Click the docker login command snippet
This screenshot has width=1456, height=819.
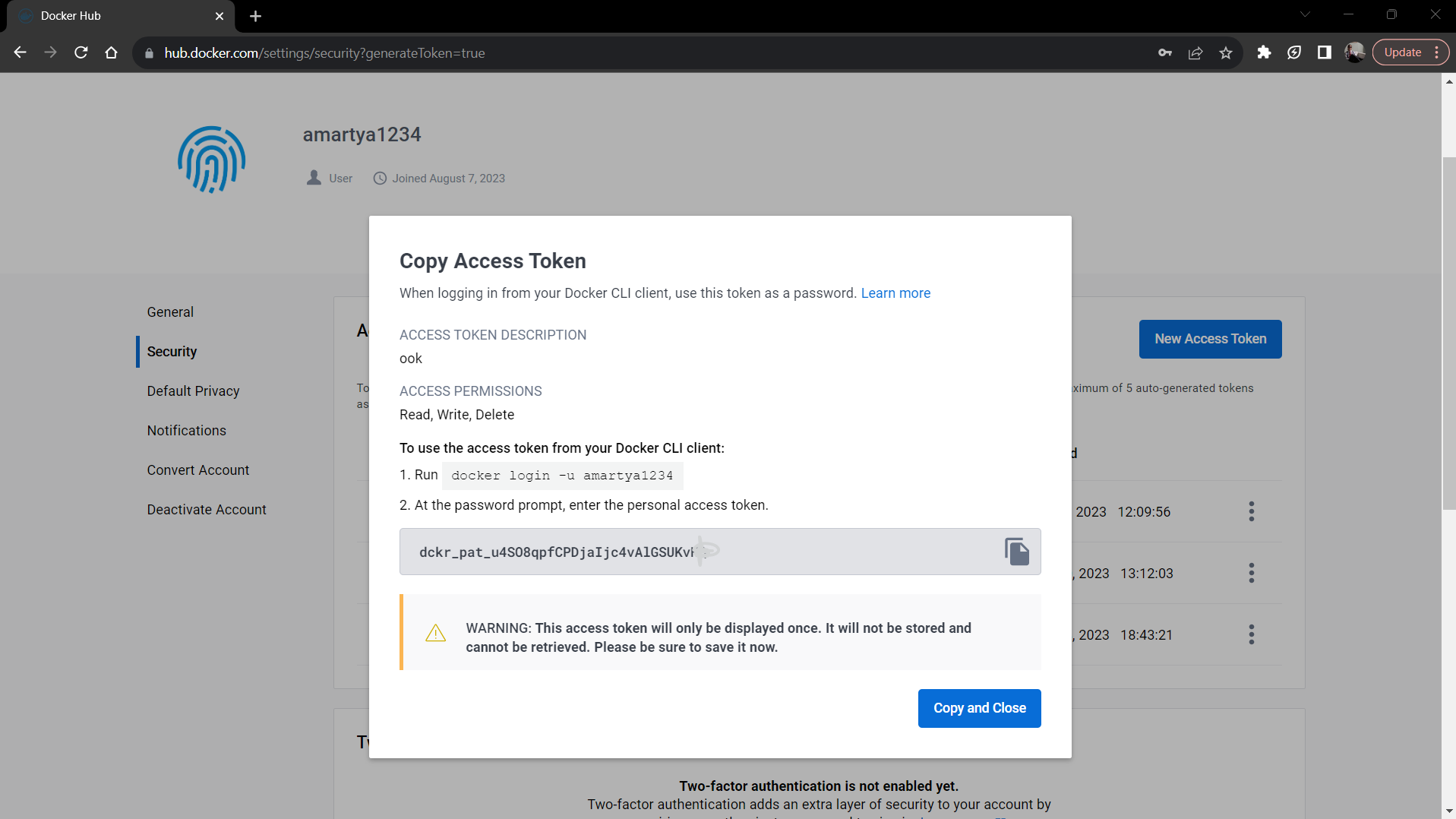562,476
